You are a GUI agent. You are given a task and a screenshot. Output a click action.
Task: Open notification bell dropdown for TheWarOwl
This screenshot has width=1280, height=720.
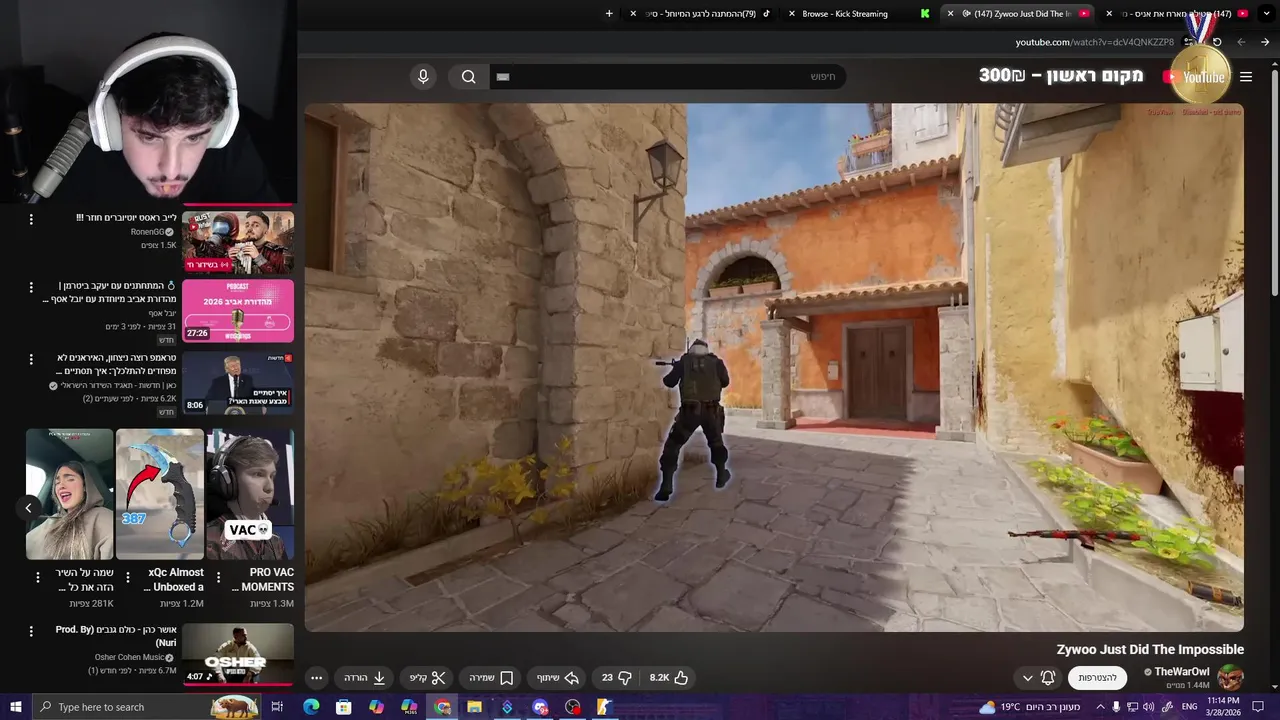coord(1038,677)
